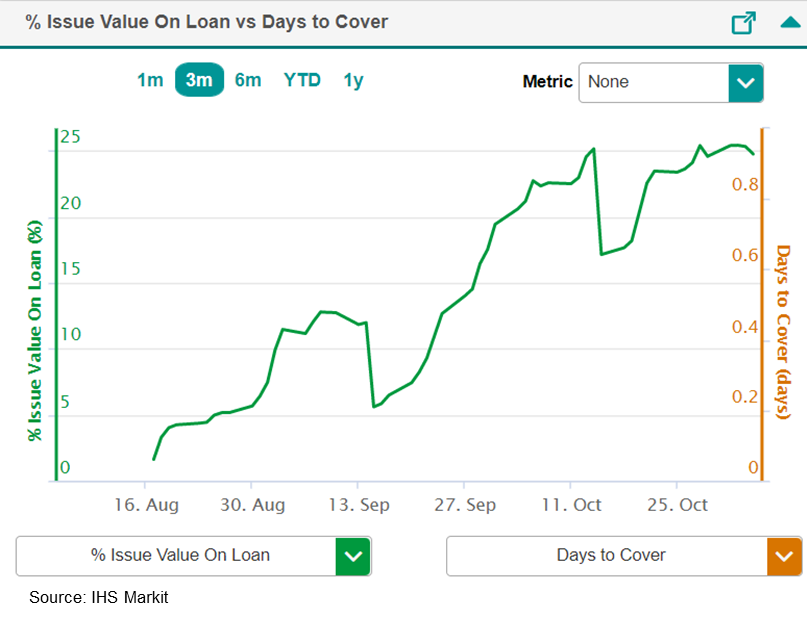Click the teal Metric dropdown arrow
This screenshot has width=807, height=617.
[745, 82]
